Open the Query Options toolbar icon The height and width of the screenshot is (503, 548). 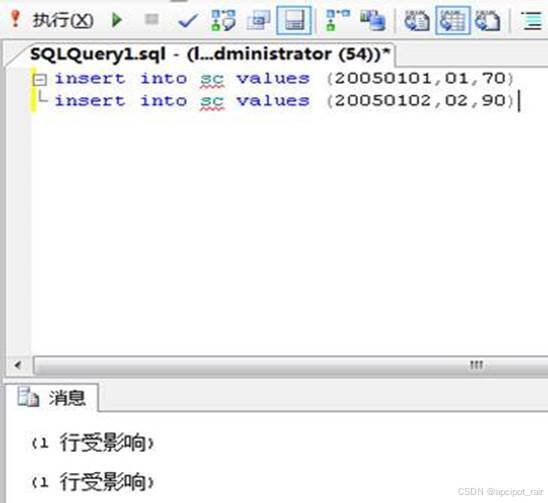pyautogui.click(x=259, y=20)
